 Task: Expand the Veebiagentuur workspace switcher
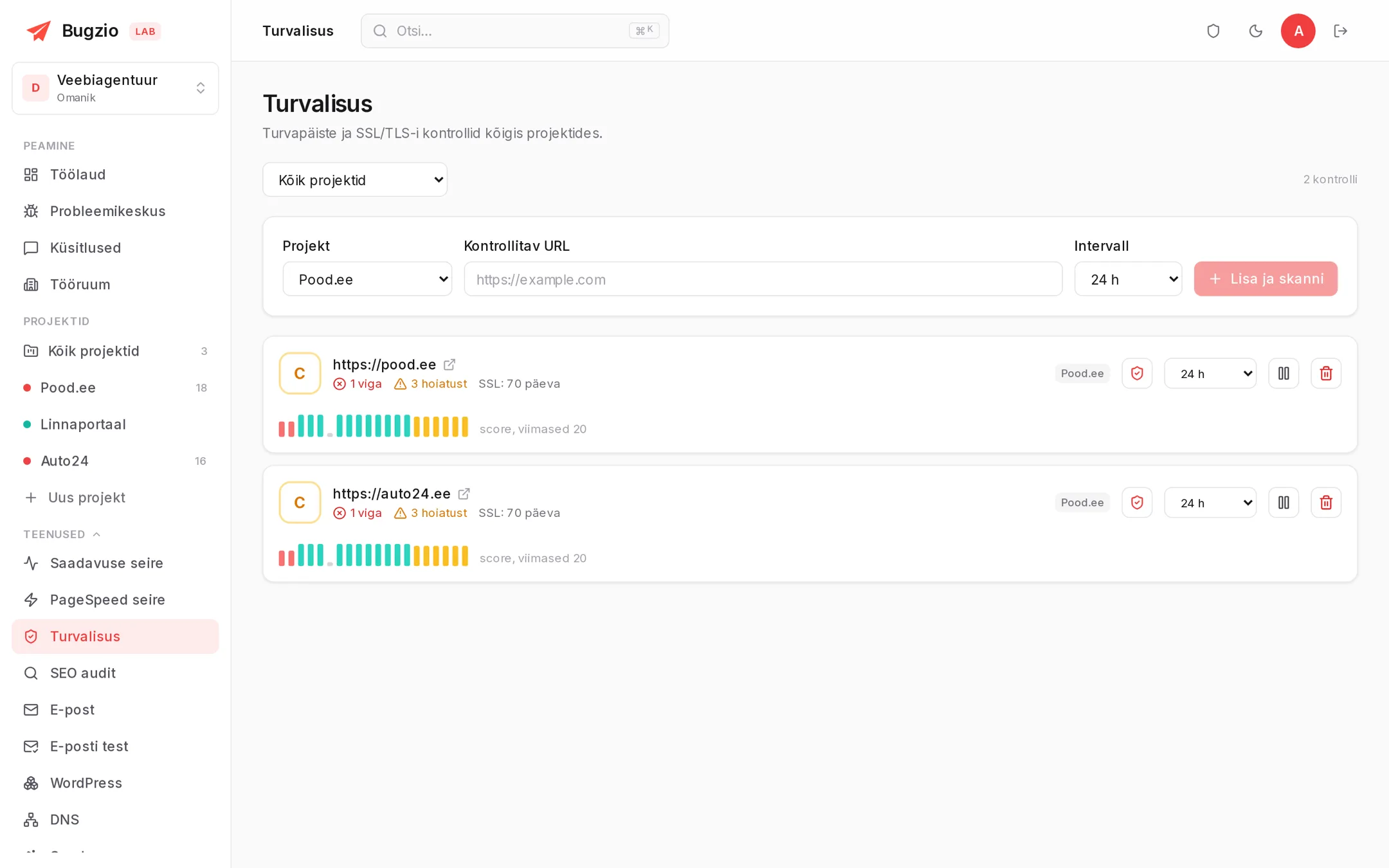coord(115,88)
